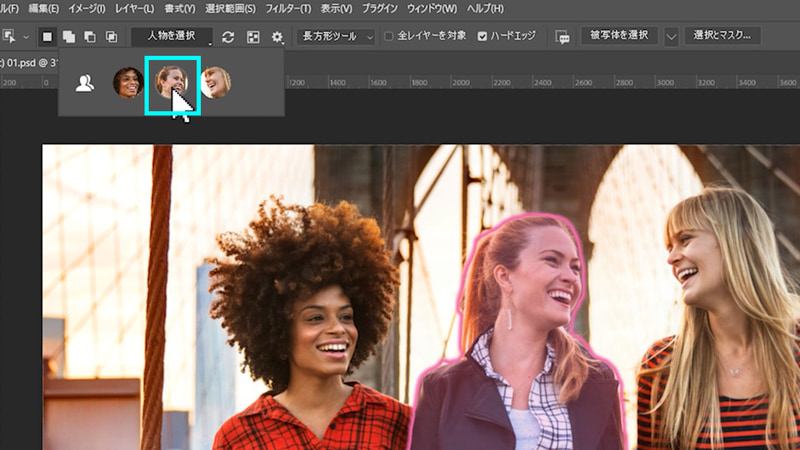Open 選択とマスク workspace

point(722,36)
